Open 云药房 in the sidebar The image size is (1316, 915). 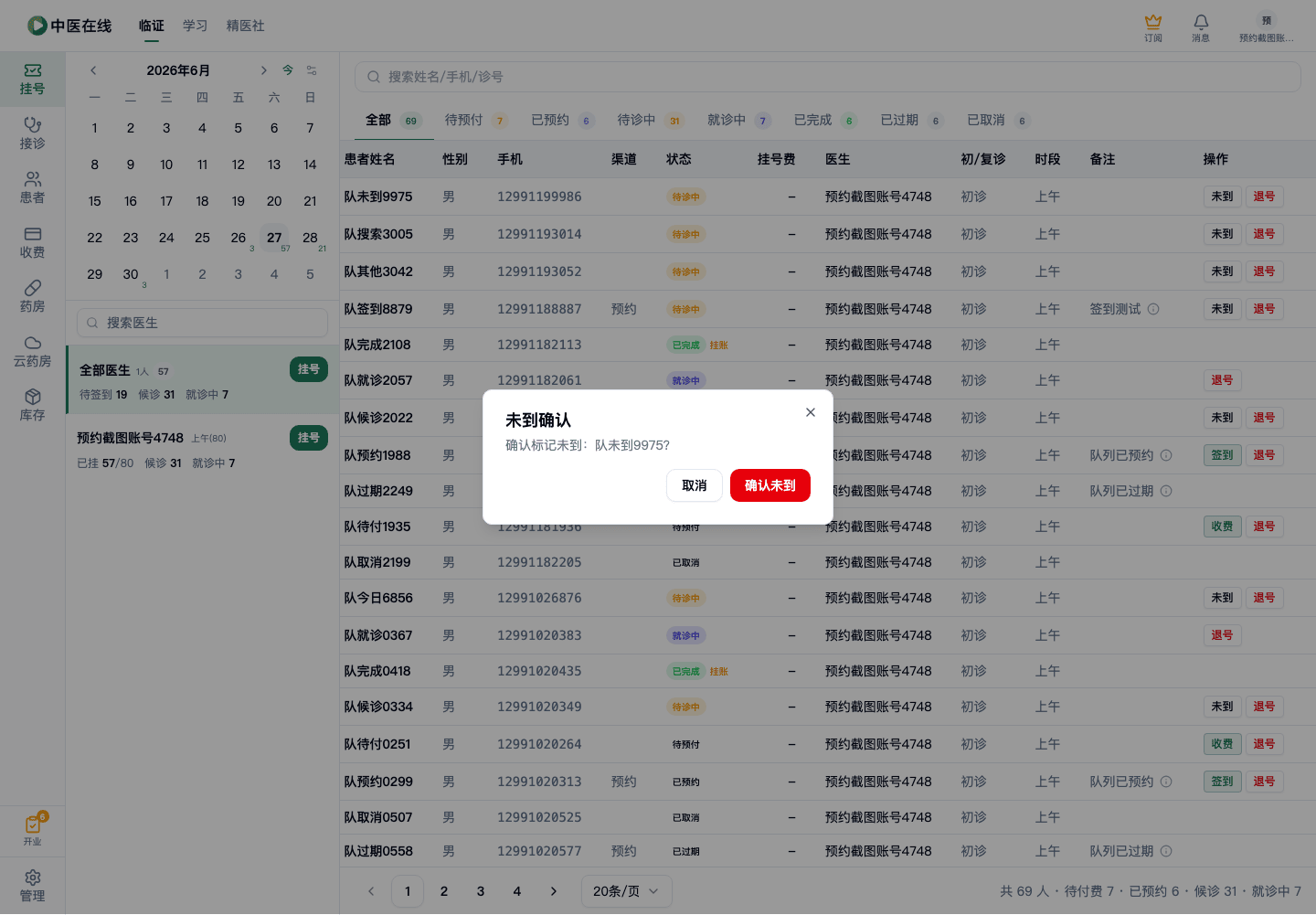[x=32, y=351]
